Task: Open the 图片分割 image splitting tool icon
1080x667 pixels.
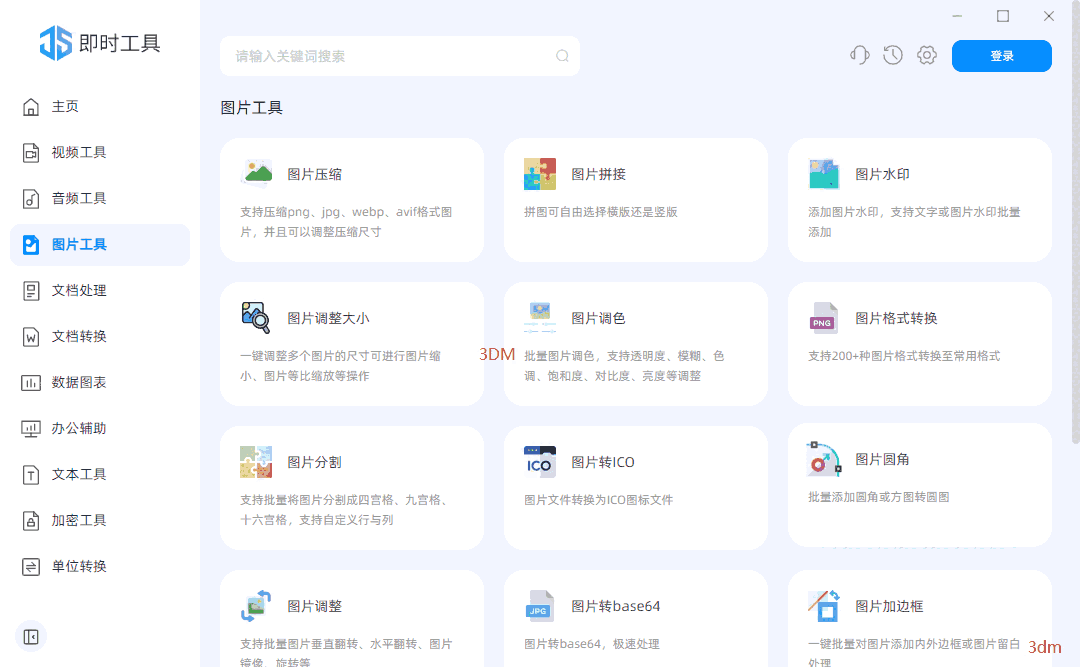Action: tap(255, 461)
